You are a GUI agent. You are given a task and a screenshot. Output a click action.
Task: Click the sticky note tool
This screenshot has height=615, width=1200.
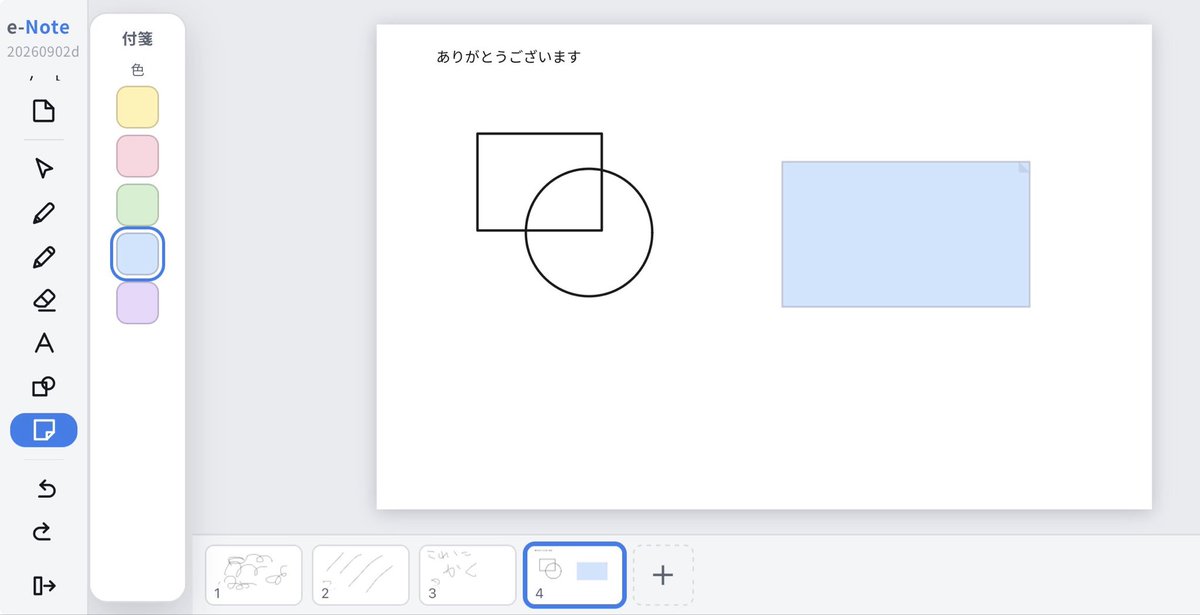(43, 430)
